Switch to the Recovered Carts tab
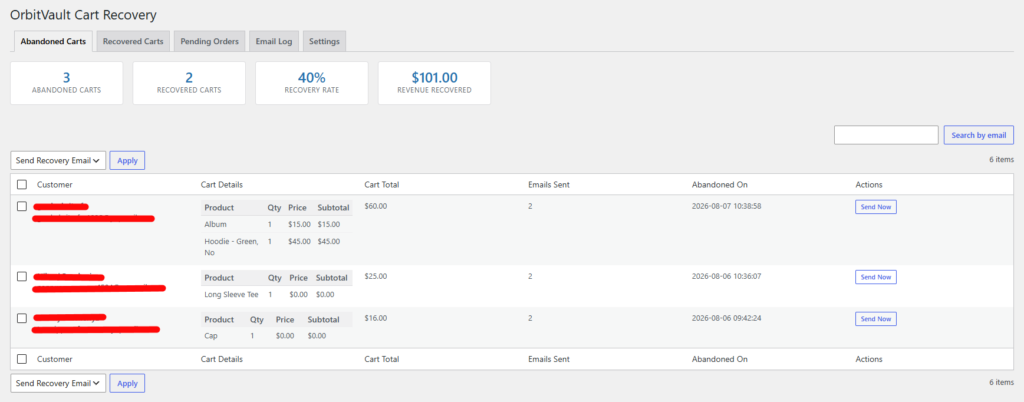Image resolution: width=1024 pixels, height=402 pixels. pos(133,41)
